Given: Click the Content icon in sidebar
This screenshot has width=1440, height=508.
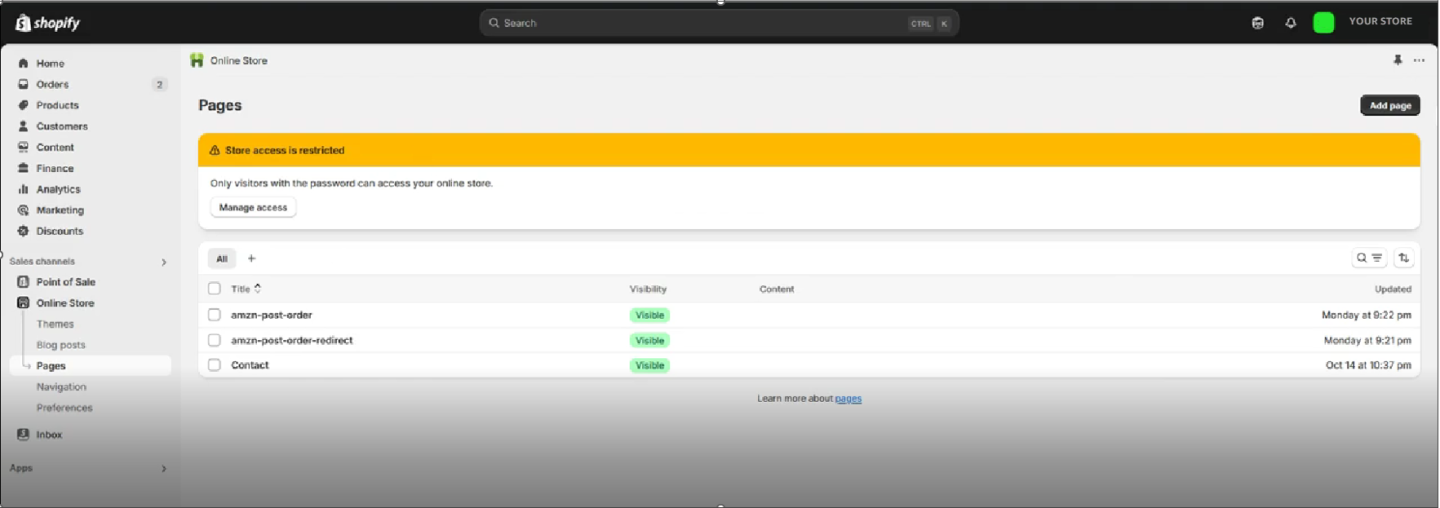Looking at the screenshot, I should tap(23, 147).
